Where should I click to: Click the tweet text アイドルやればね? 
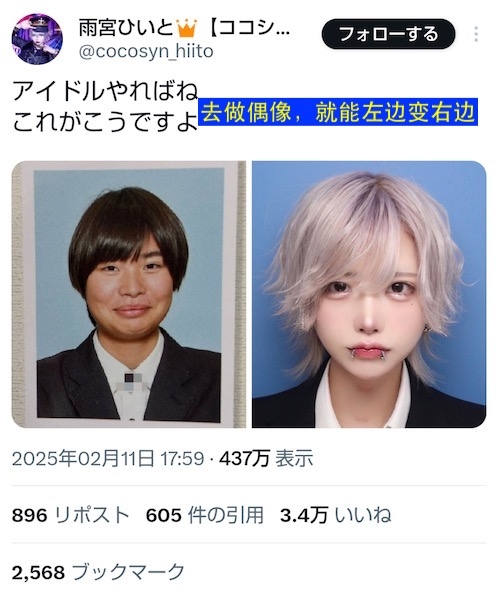click(105, 92)
